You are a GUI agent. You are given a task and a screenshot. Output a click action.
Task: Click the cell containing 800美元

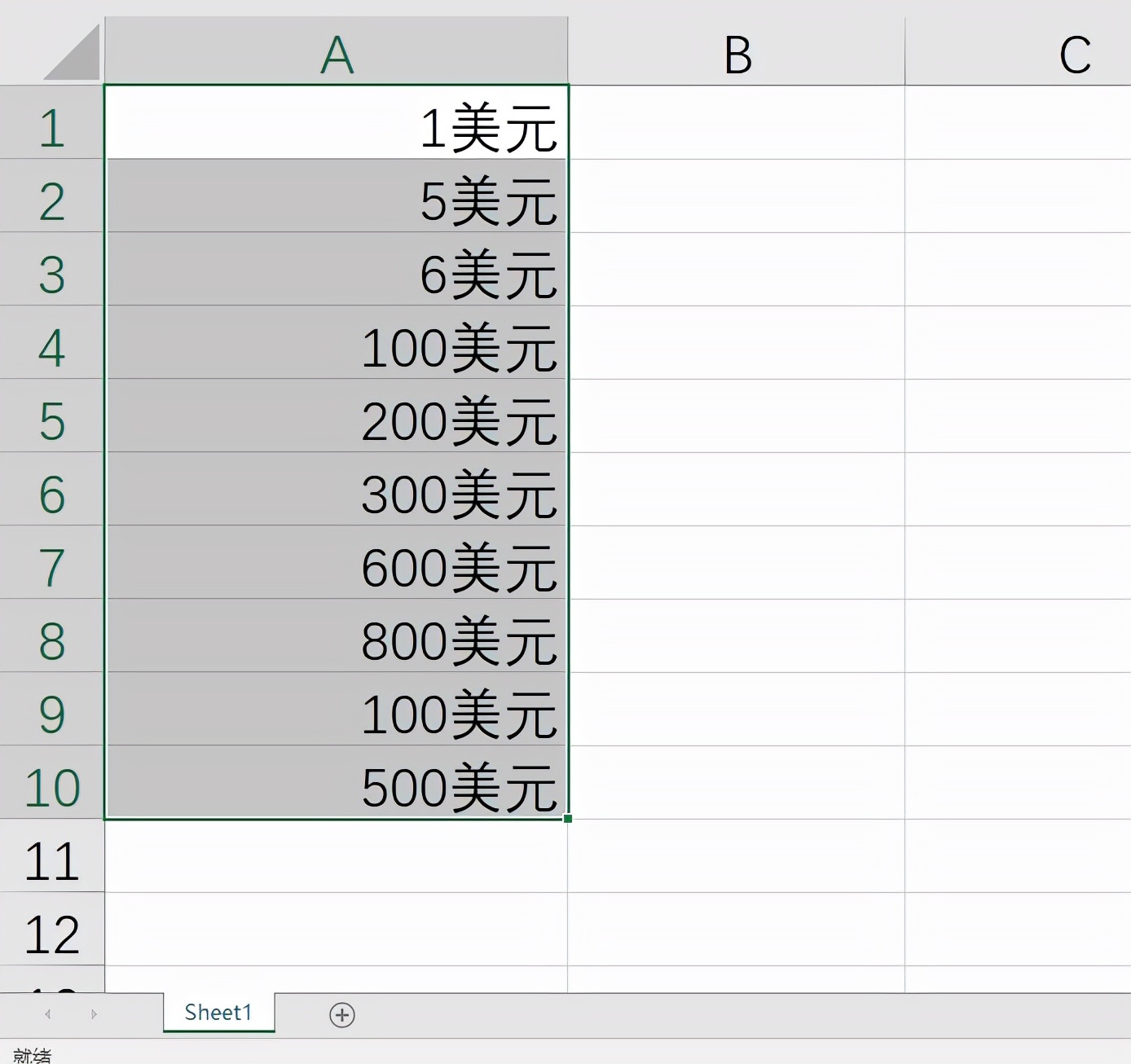click(x=337, y=636)
